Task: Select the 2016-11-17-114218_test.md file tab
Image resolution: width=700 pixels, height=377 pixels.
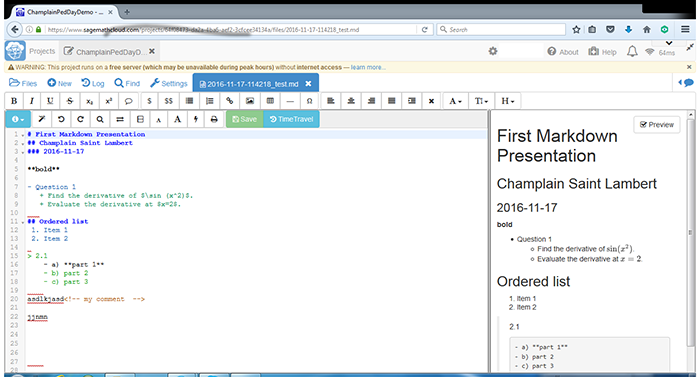Action: pos(253,84)
